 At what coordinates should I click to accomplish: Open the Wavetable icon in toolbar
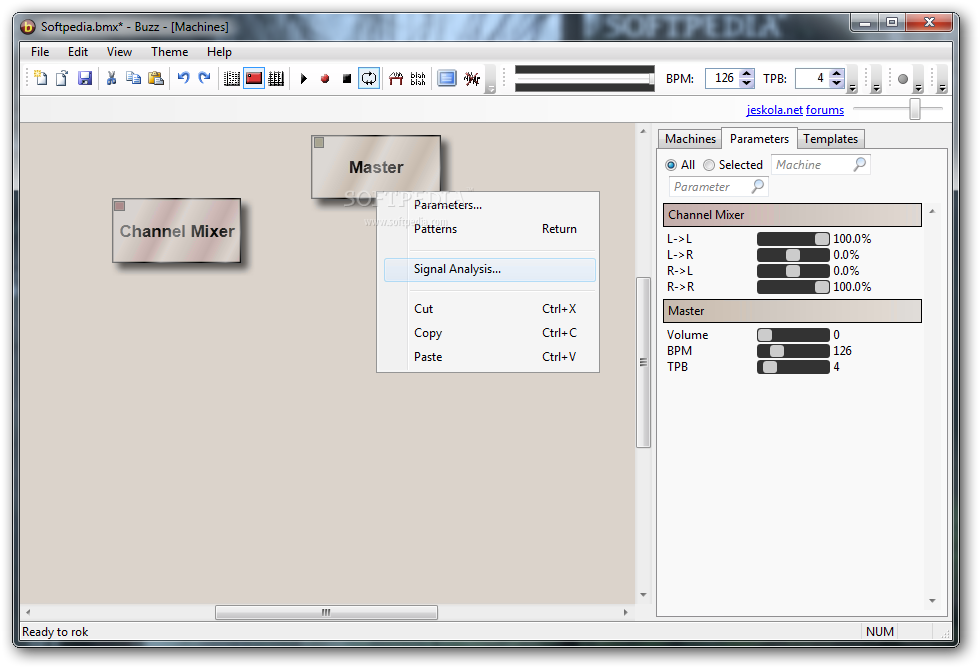[396, 78]
